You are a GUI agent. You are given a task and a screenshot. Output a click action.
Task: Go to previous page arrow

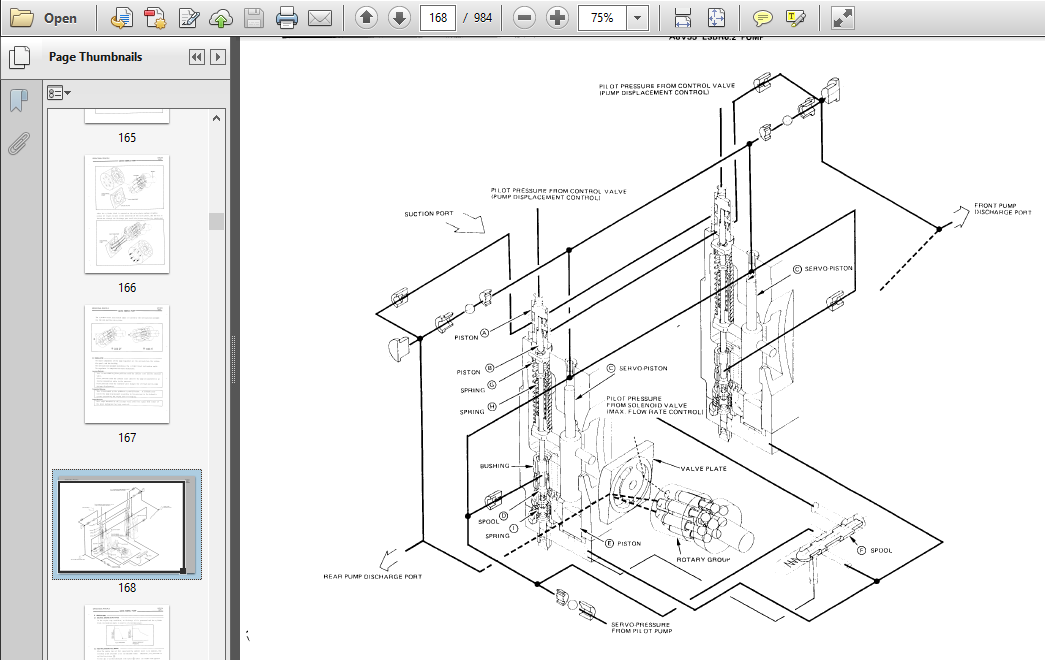pyautogui.click(x=366, y=18)
